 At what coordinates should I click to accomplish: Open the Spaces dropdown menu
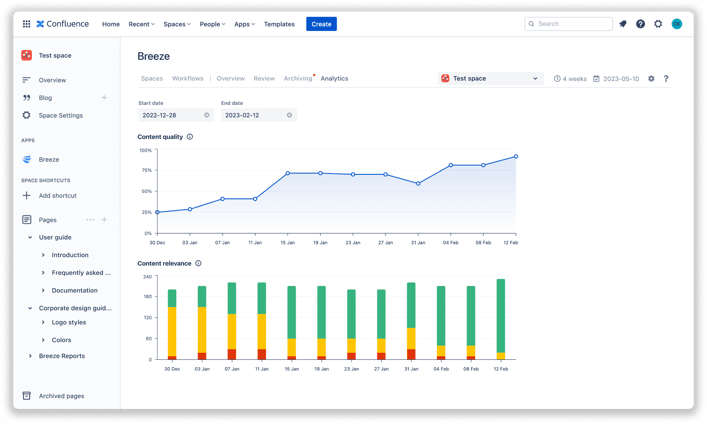point(177,24)
